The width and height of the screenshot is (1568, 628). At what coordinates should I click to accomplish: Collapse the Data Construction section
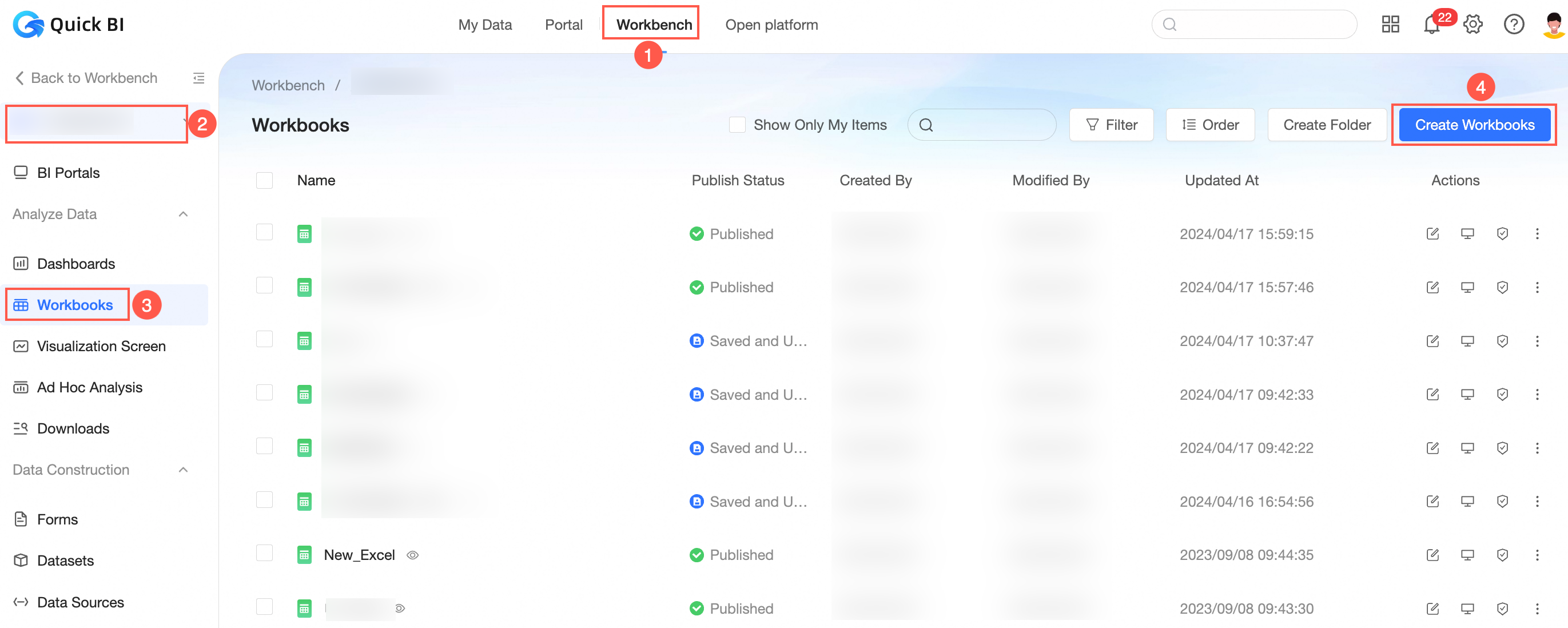[x=183, y=470]
